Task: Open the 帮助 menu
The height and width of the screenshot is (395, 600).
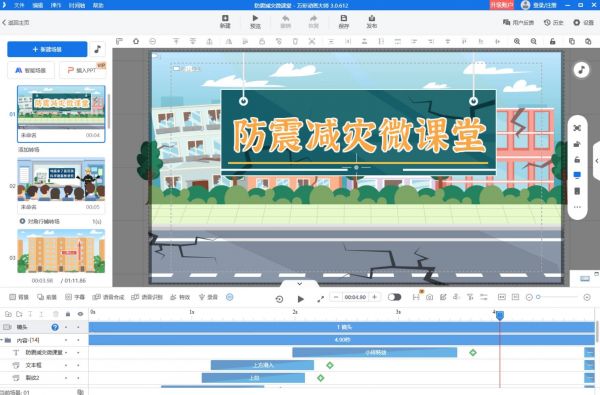Action: click(x=98, y=5)
